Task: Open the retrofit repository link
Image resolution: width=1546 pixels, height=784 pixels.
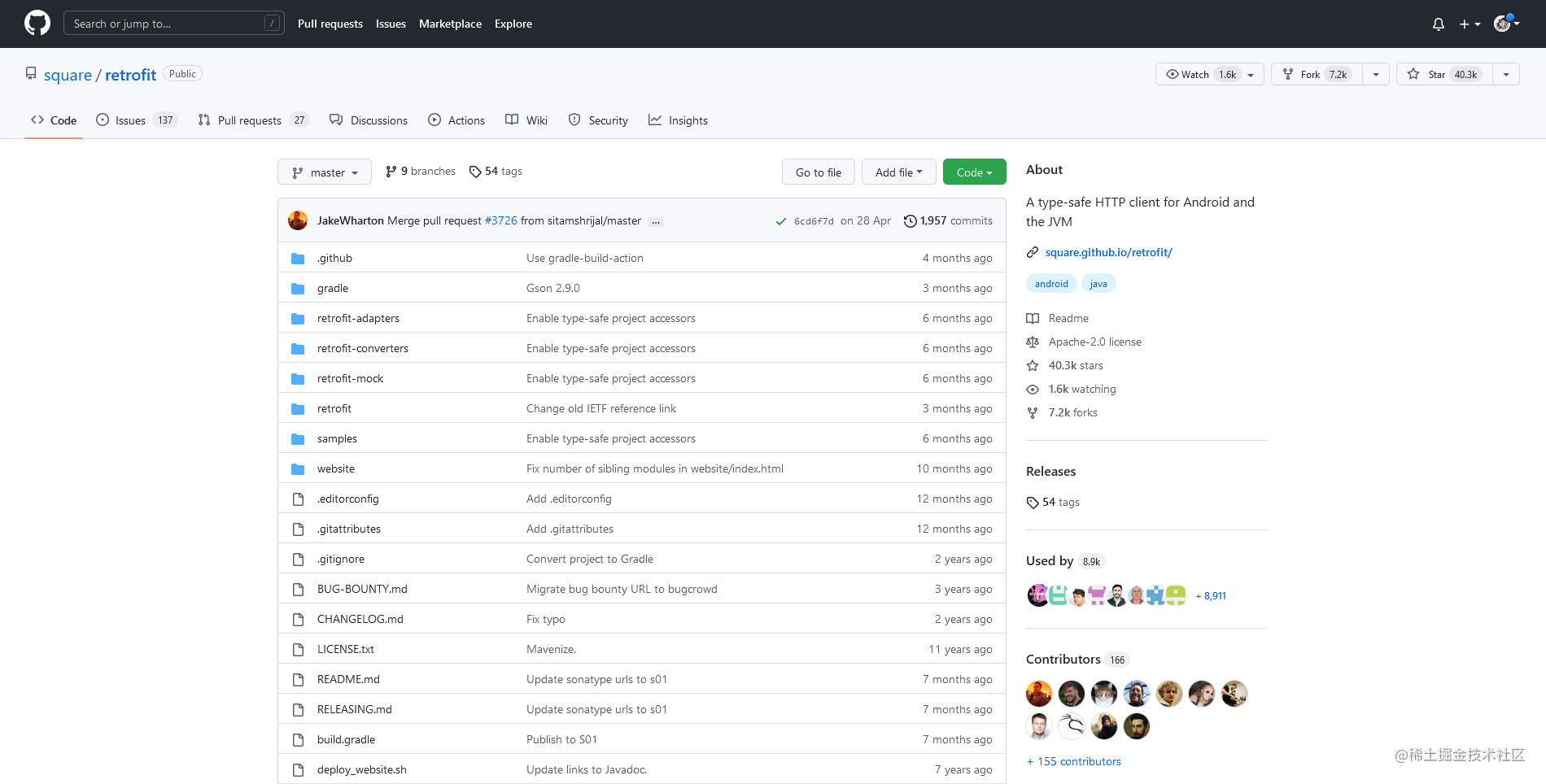Action: 130,75
